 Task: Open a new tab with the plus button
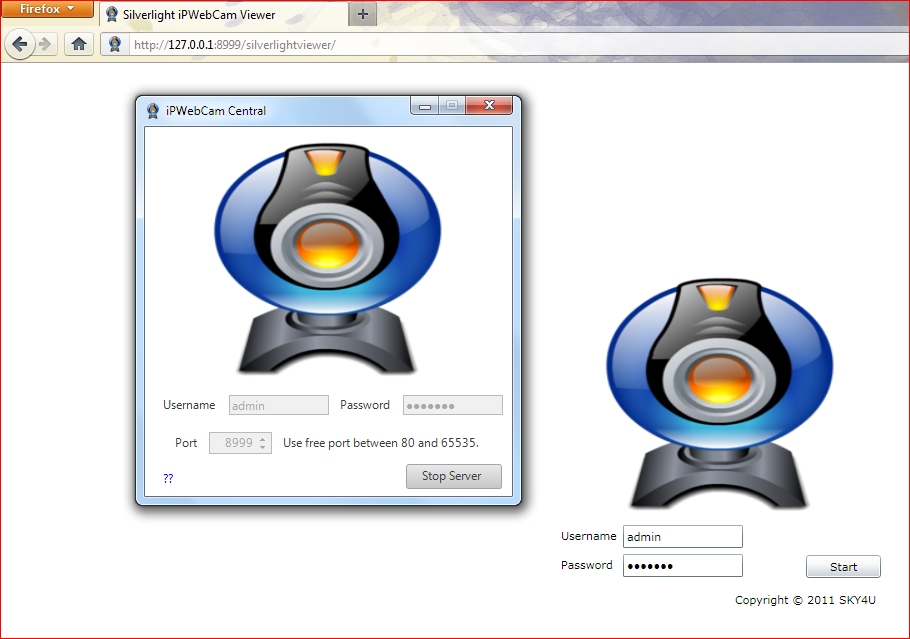pos(363,14)
